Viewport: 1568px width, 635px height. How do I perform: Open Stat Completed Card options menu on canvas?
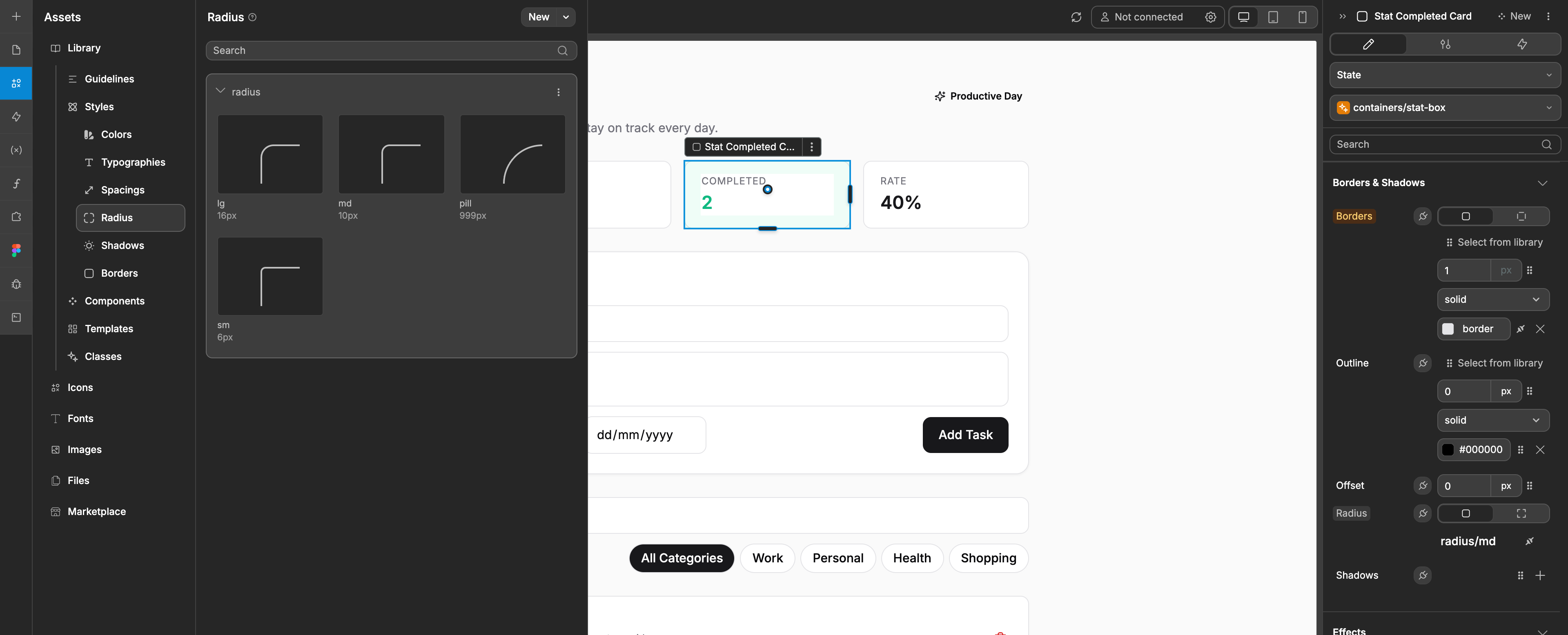[x=811, y=147]
